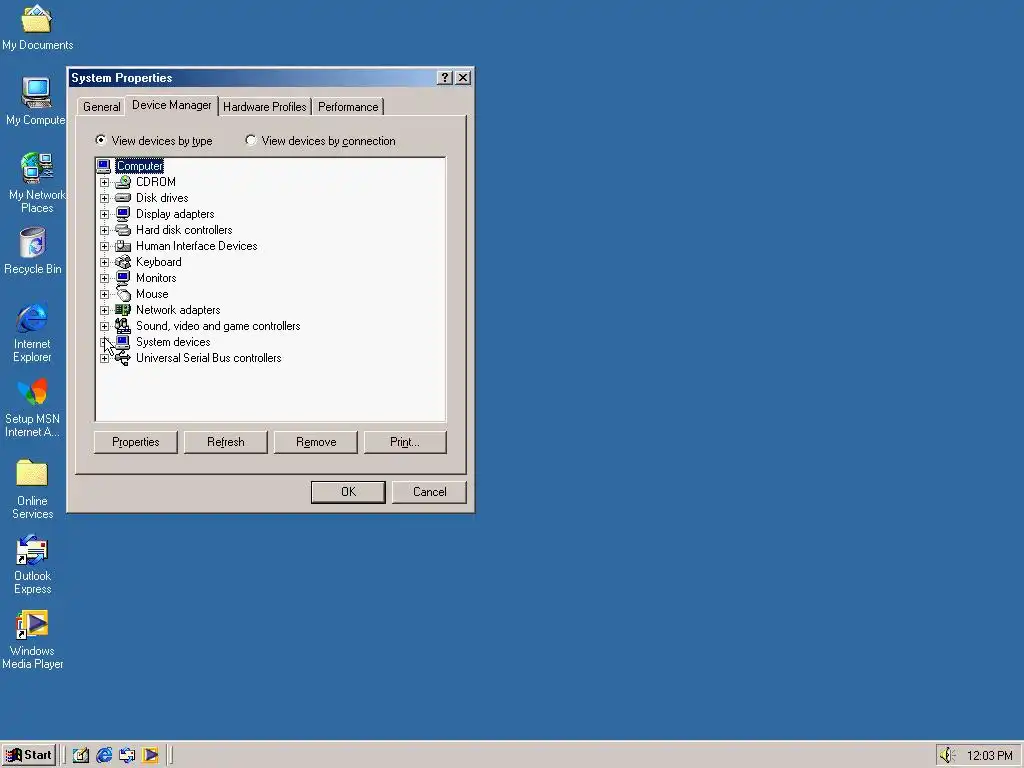Click the Mouse device icon
This screenshot has height=768, width=1024.
[123, 294]
